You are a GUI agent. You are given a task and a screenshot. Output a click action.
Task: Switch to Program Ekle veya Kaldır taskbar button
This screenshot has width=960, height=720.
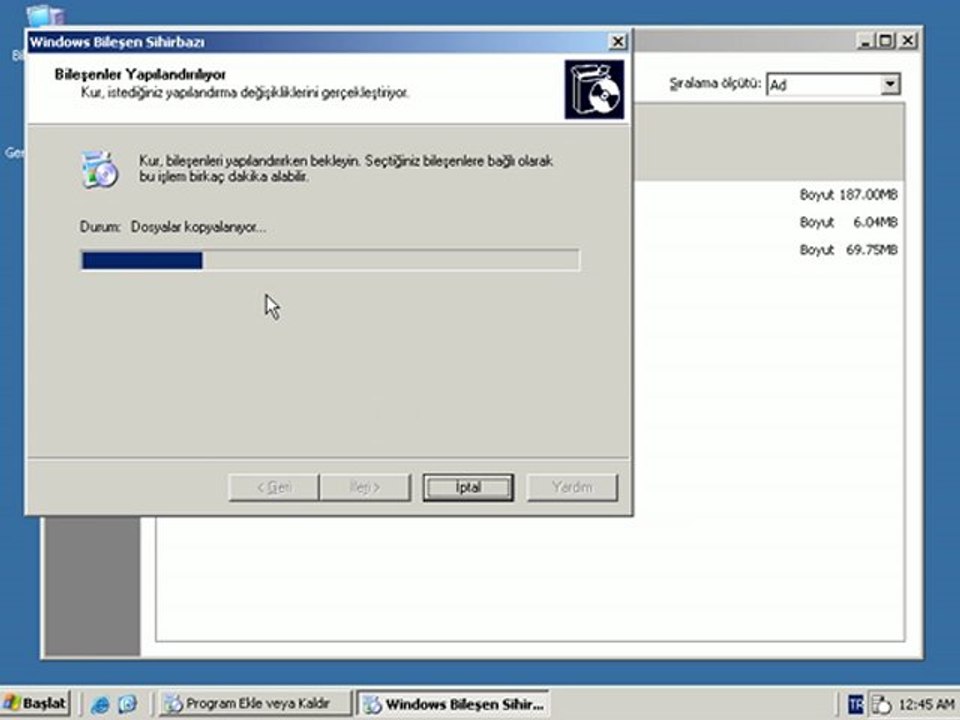pos(255,703)
